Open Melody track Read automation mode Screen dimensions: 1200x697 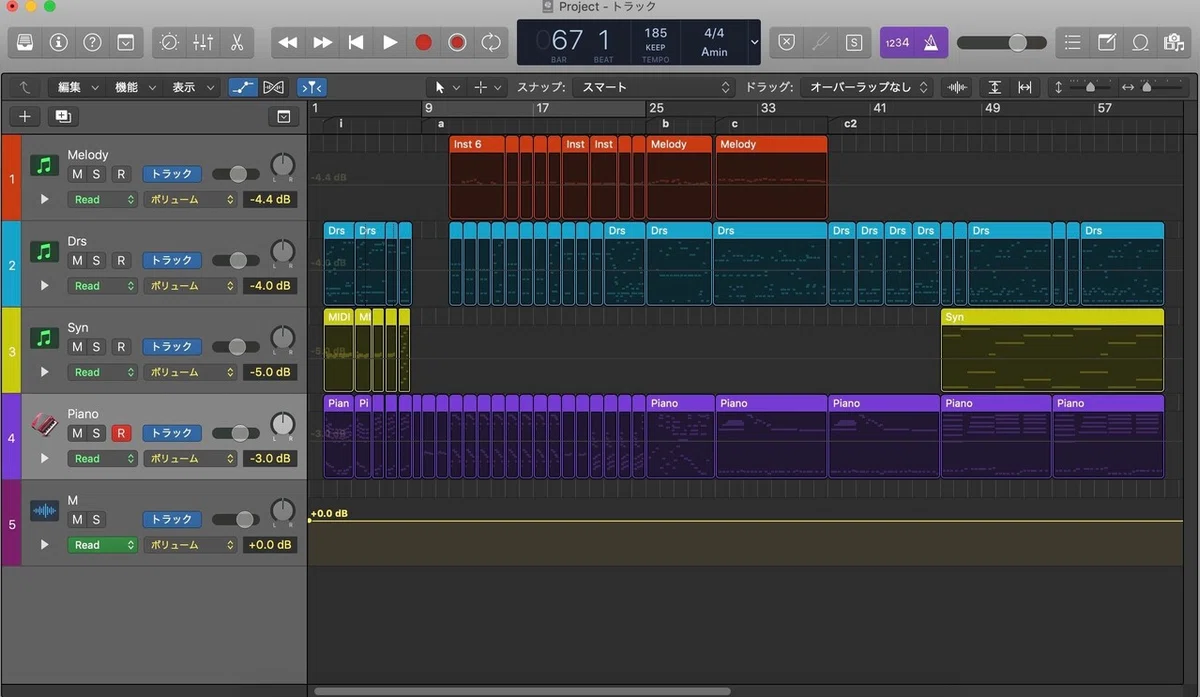click(102, 199)
